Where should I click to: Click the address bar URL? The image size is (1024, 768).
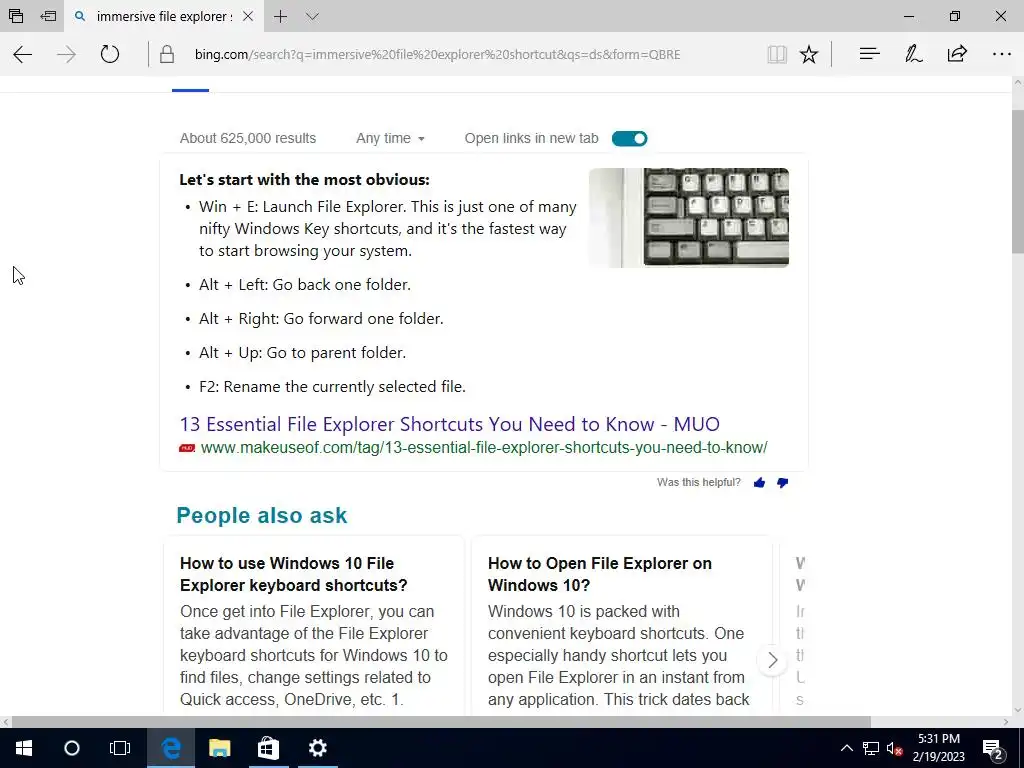coord(438,54)
